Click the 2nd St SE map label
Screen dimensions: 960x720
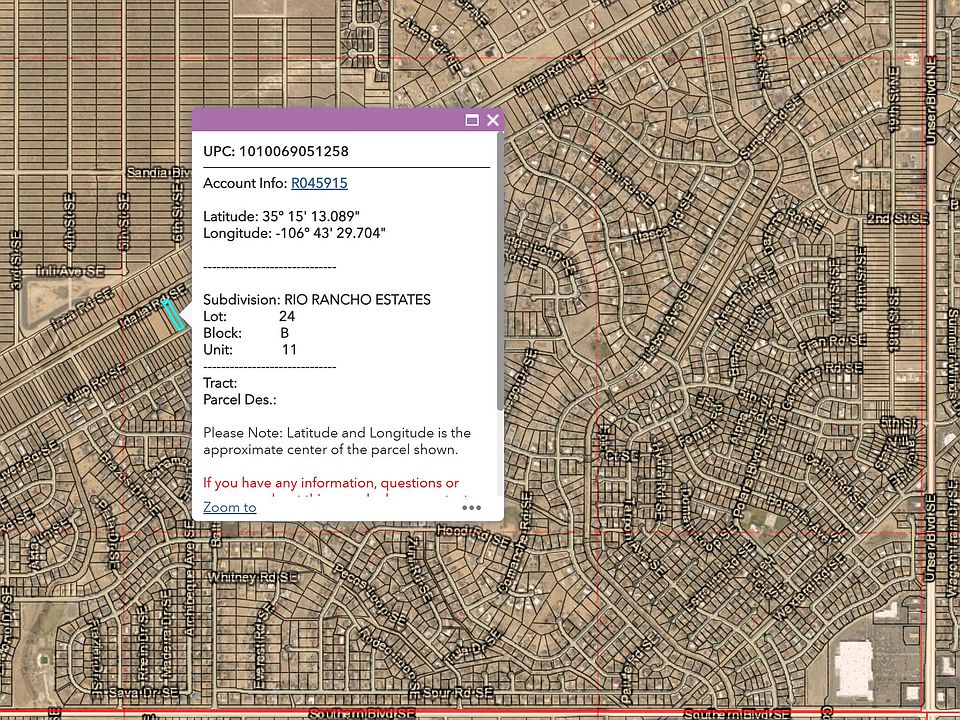(x=898, y=218)
